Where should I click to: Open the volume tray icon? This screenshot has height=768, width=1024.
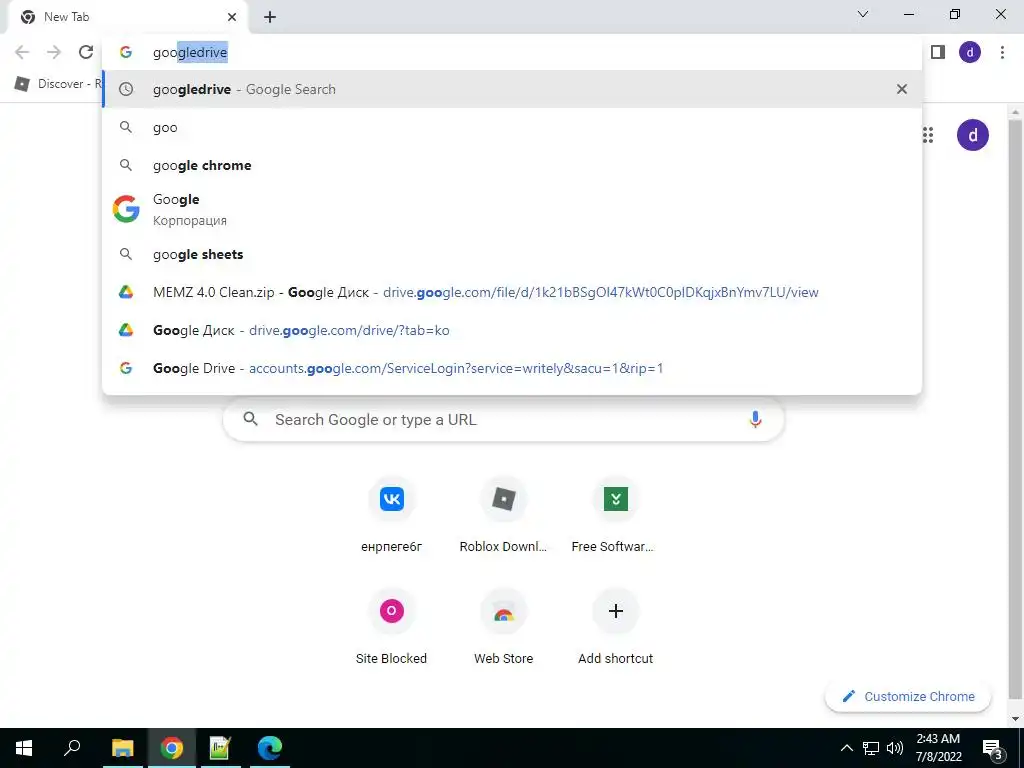click(895, 748)
